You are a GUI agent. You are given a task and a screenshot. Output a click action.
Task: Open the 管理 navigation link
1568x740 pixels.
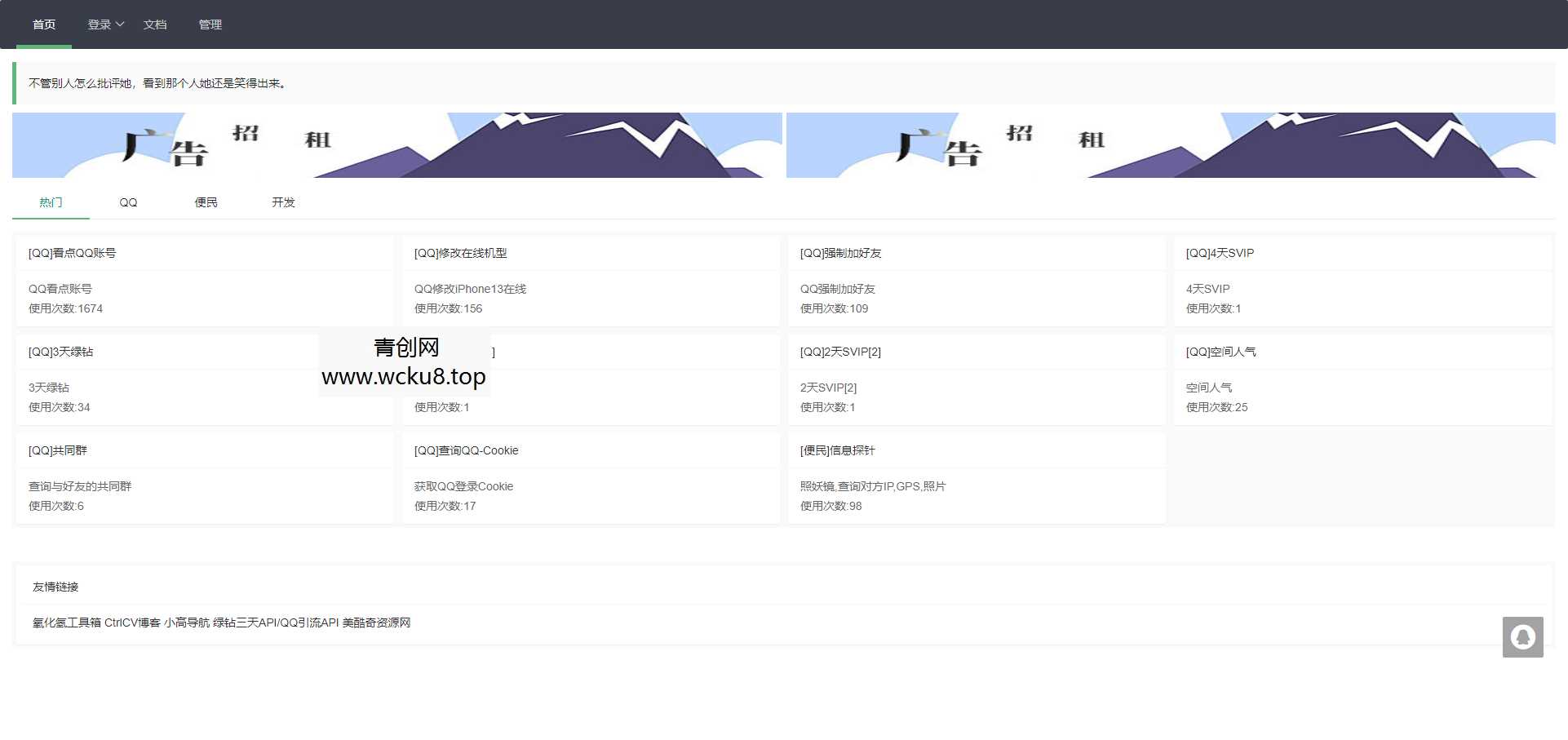pos(210,24)
